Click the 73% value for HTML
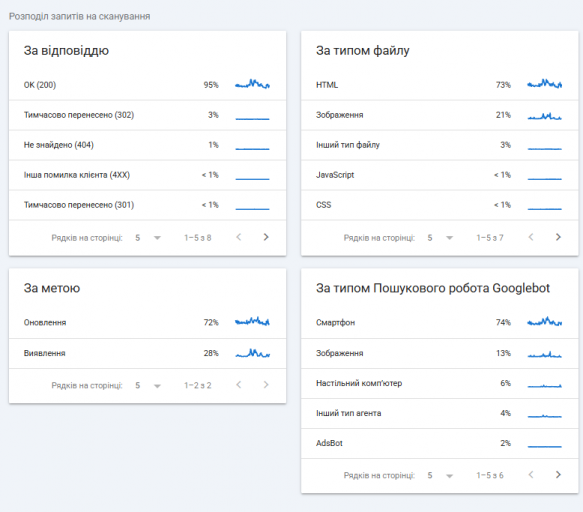 [503, 85]
